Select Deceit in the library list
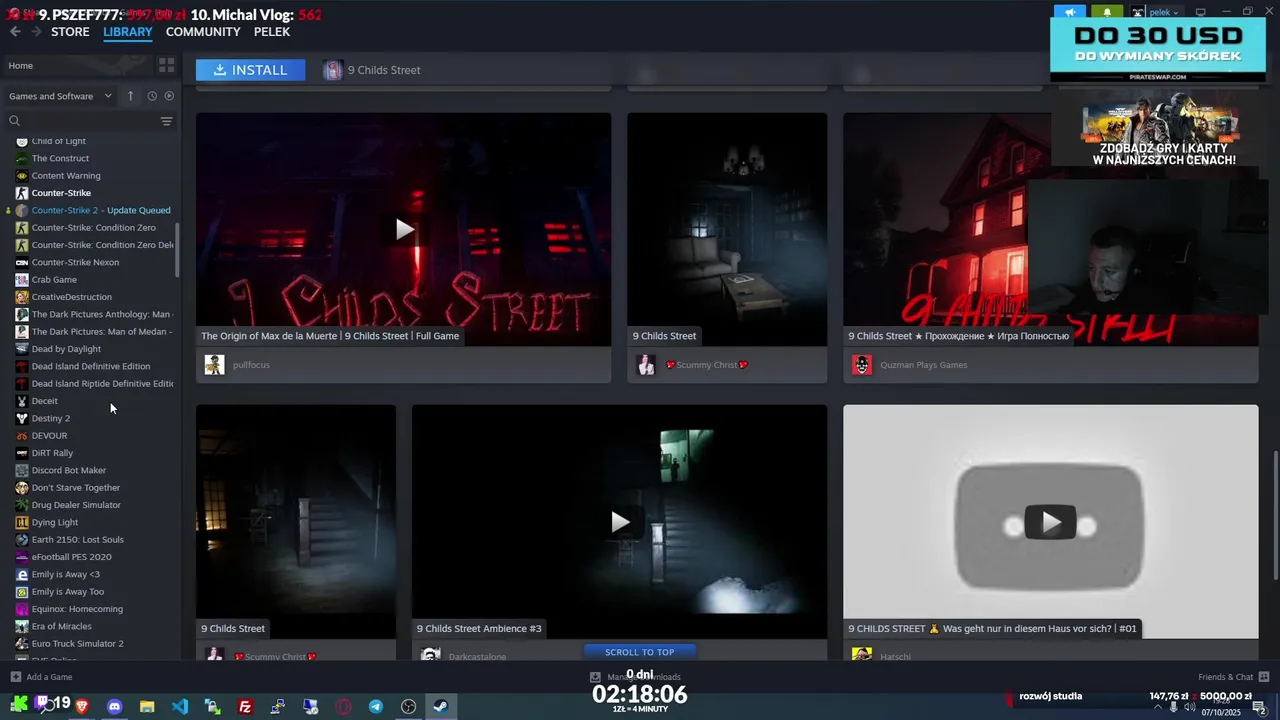 [45, 401]
